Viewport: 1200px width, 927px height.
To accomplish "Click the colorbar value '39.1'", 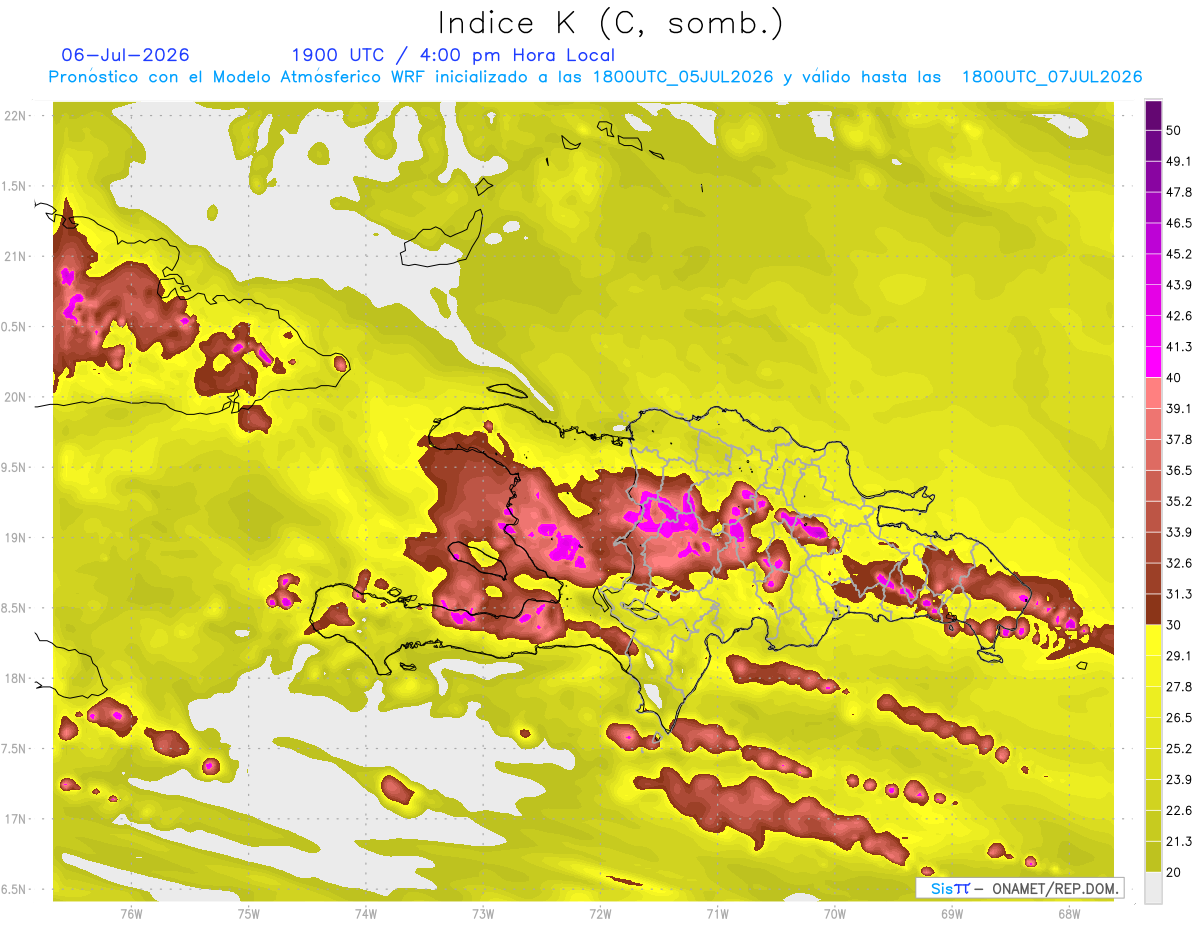I will click(x=1179, y=409).
